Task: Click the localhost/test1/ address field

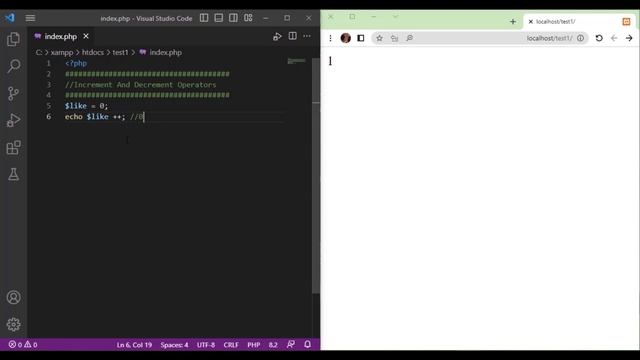Action: (x=480, y=38)
